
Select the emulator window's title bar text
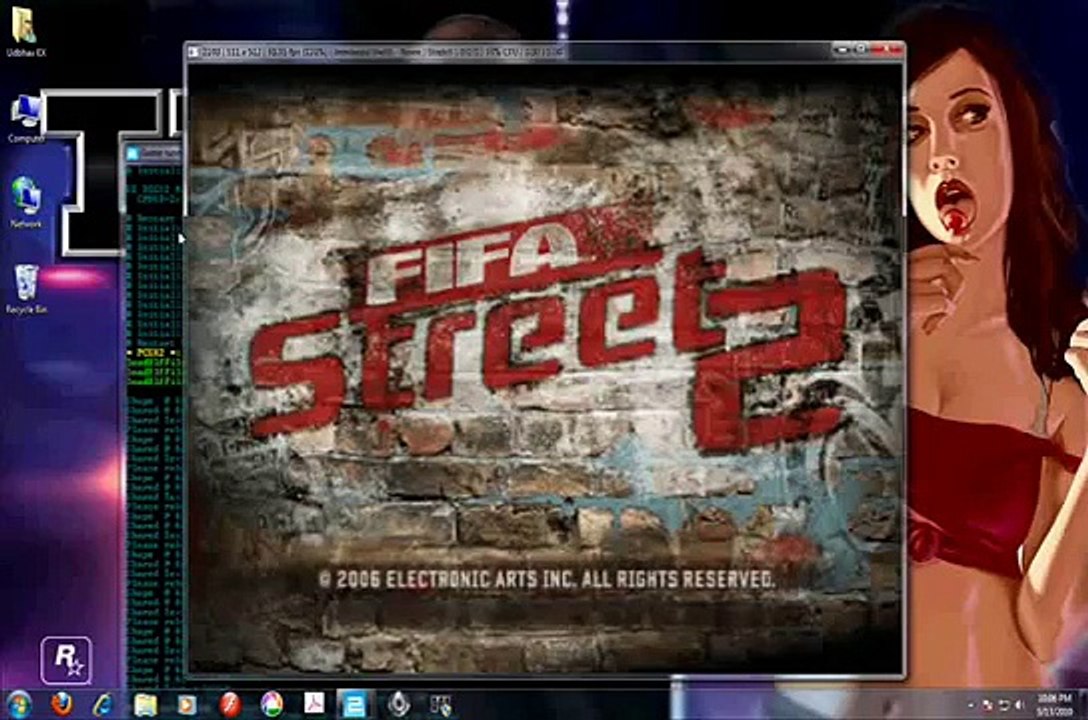tap(383, 52)
